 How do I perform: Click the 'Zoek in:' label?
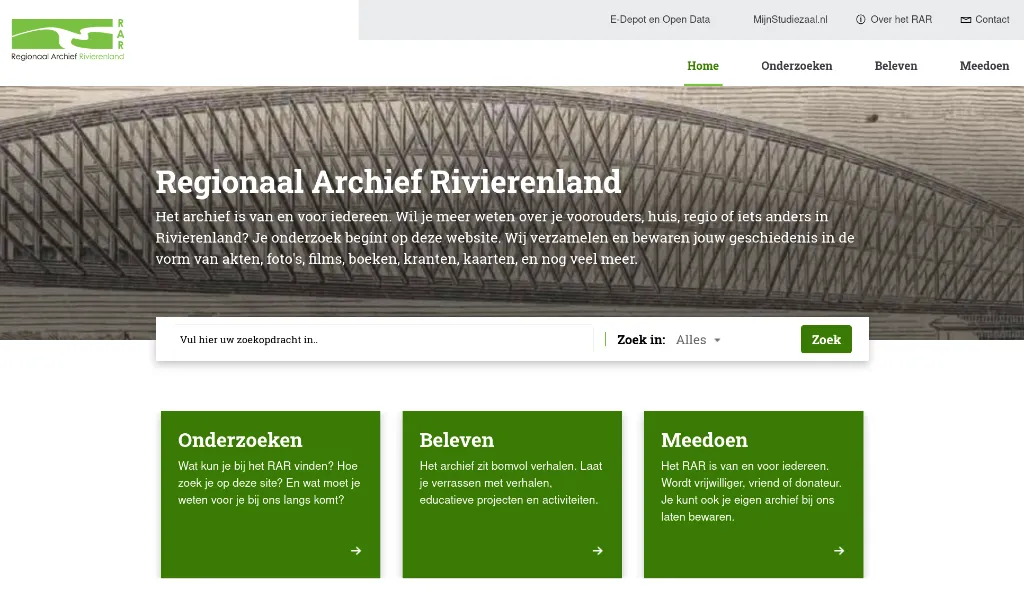tap(641, 340)
